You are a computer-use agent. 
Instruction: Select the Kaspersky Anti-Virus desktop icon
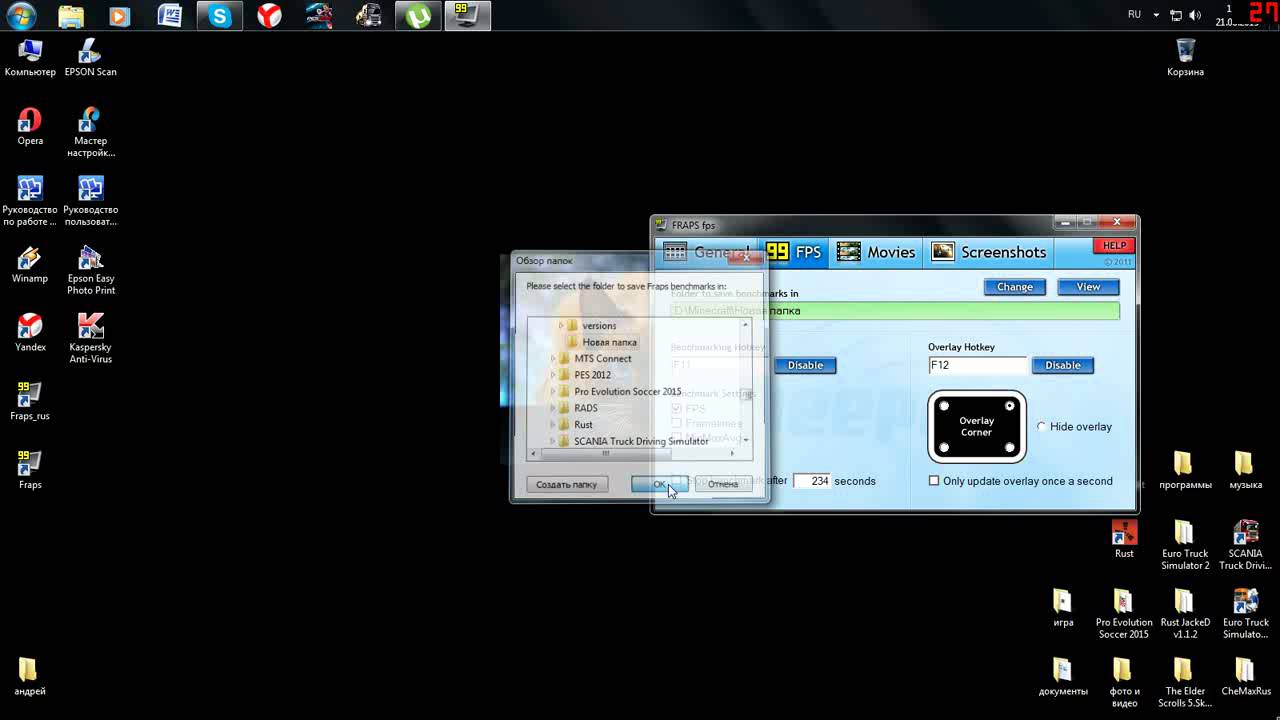[x=90, y=338]
